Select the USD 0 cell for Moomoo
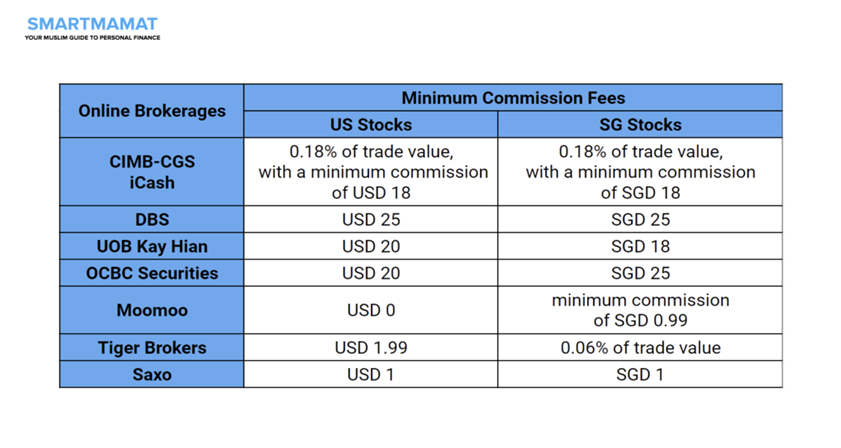Image resolution: width=841 pixels, height=448 pixels. click(371, 310)
